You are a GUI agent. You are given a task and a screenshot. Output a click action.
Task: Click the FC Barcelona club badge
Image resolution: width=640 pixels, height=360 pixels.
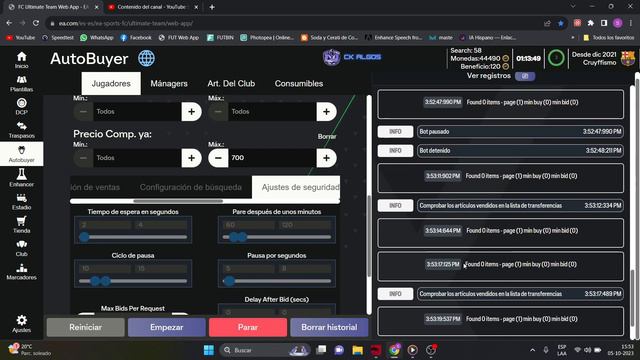pos(628,58)
